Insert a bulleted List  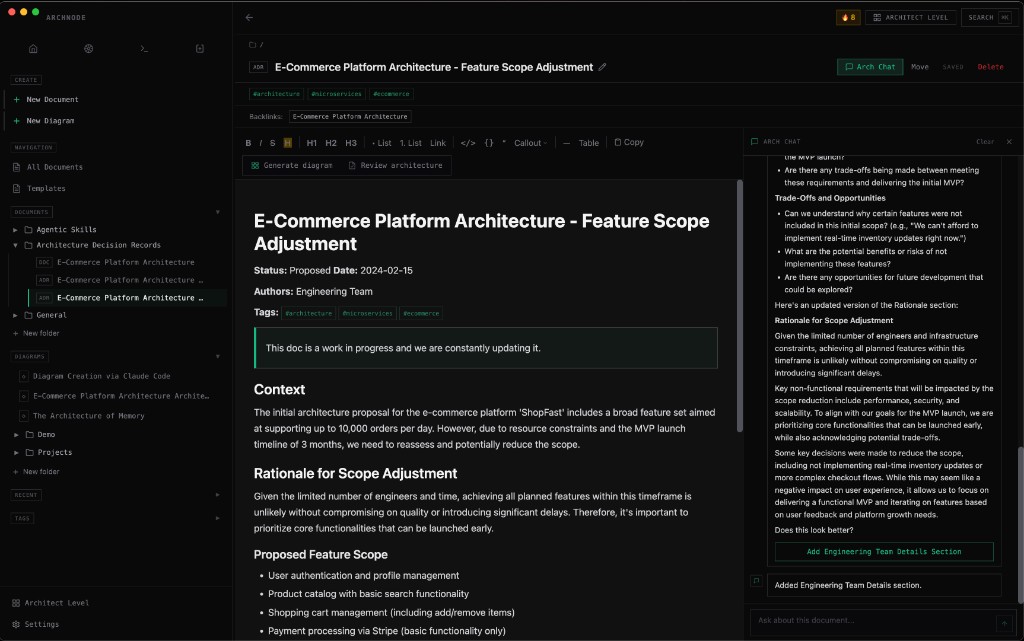point(382,142)
